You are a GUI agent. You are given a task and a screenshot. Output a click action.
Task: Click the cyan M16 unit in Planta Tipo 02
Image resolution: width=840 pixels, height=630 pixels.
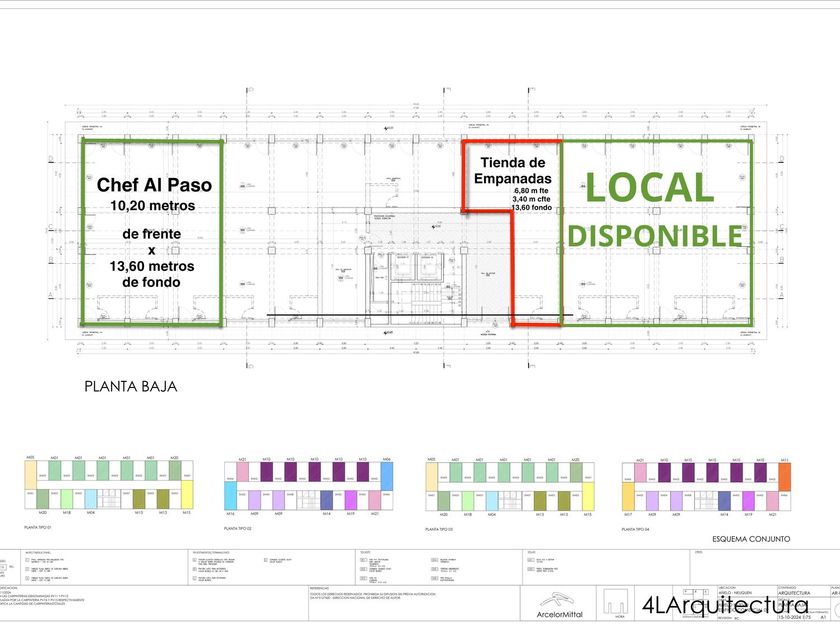coord(230,496)
